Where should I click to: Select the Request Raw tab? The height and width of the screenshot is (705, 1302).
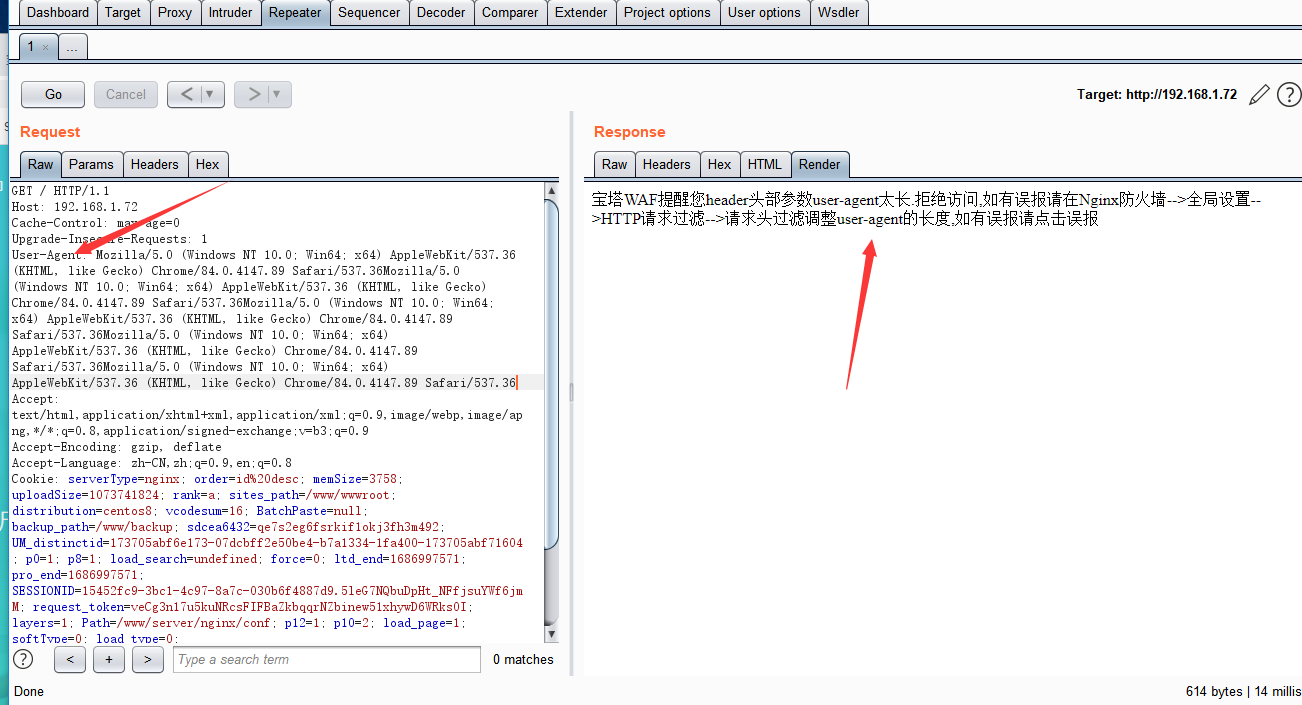click(41, 165)
